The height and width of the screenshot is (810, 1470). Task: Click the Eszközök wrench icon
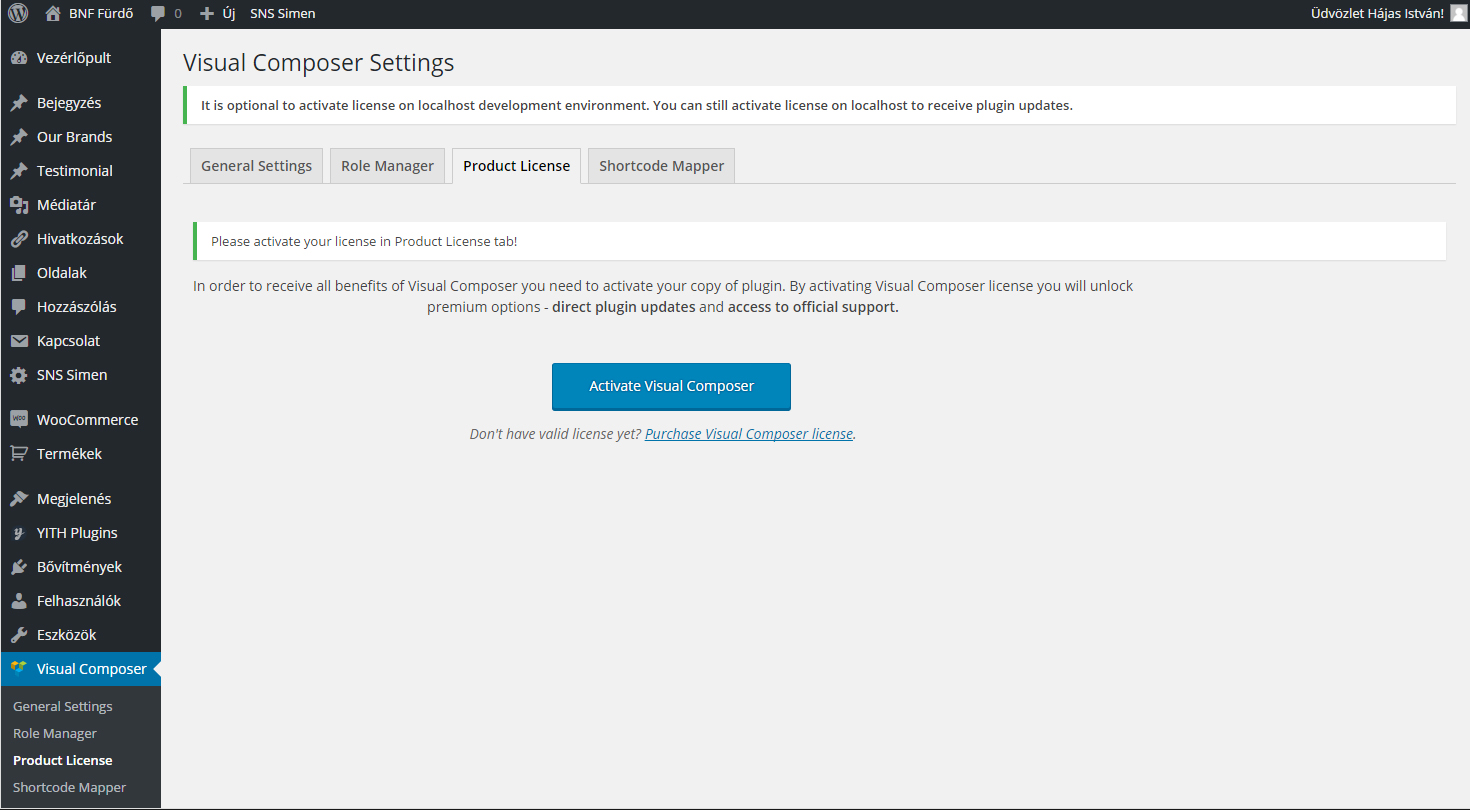tap(19, 635)
